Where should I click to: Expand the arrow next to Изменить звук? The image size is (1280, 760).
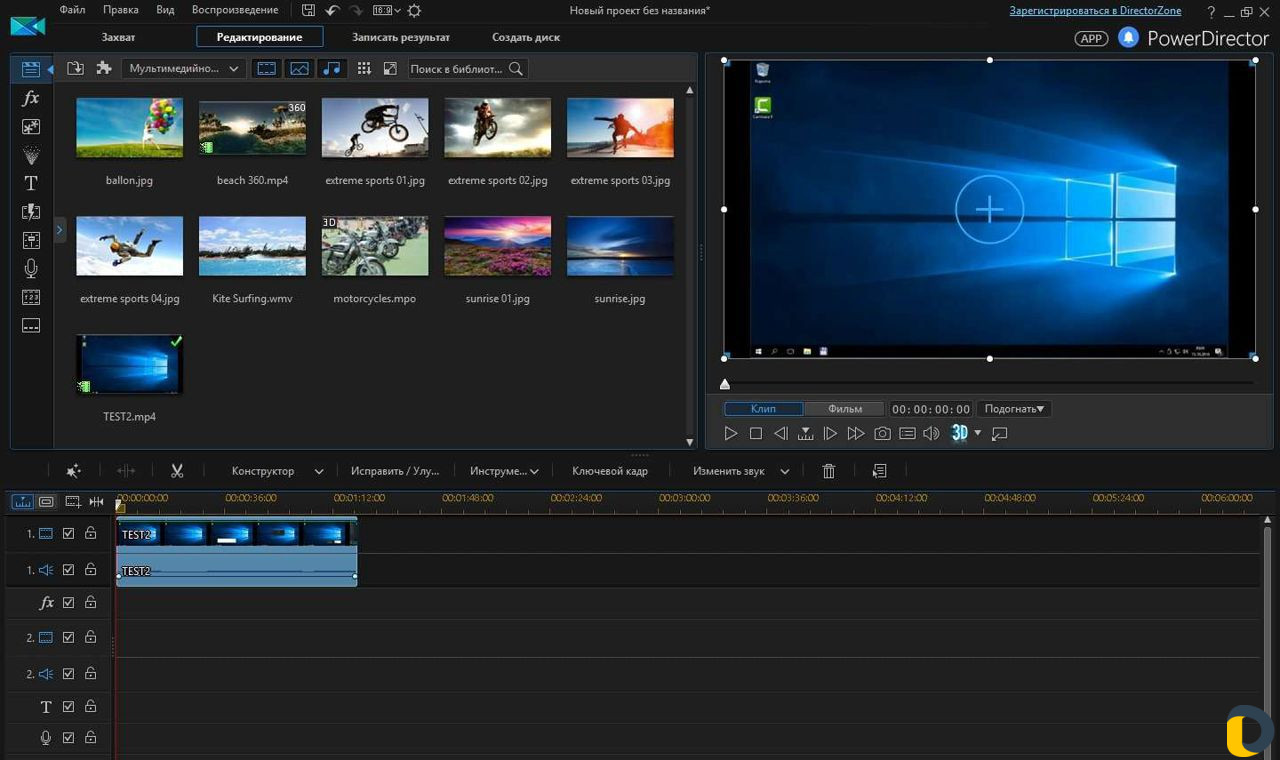pyautogui.click(x=785, y=471)
